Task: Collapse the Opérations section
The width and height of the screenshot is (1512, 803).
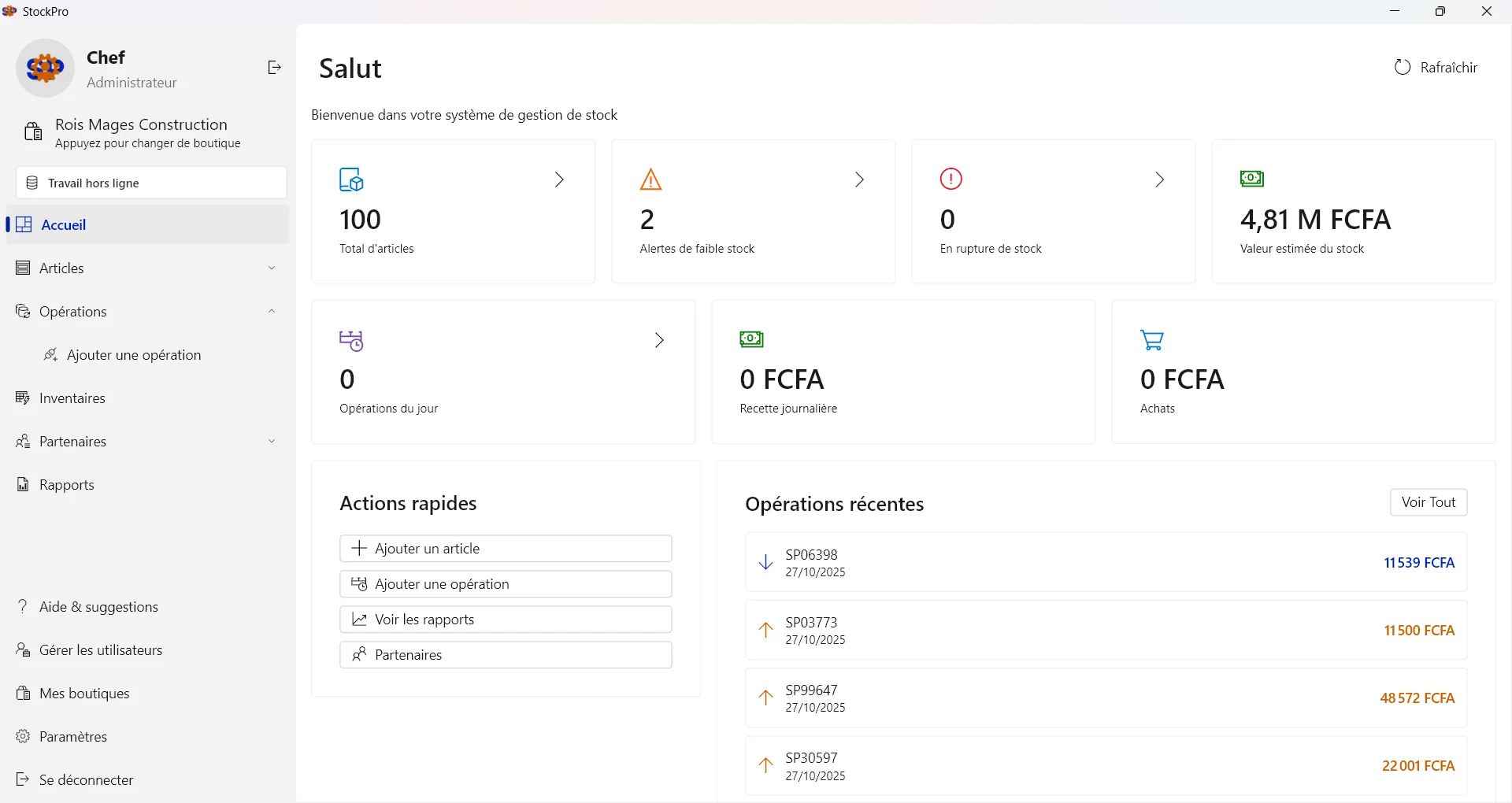Action: tap(272, 311)
